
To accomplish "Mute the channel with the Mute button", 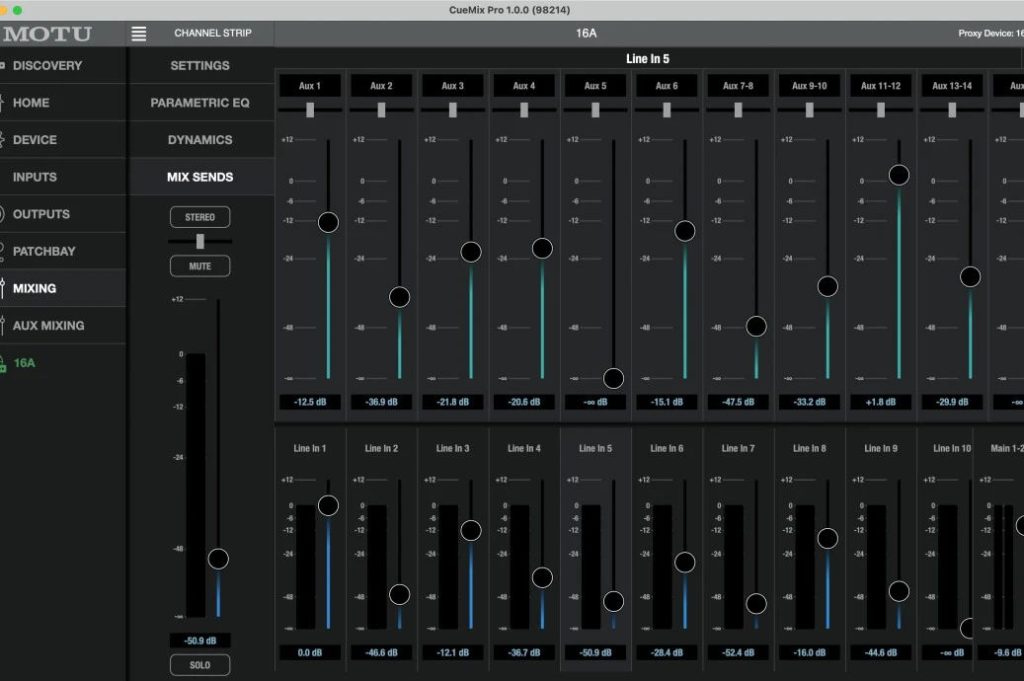I will (200, 266).
